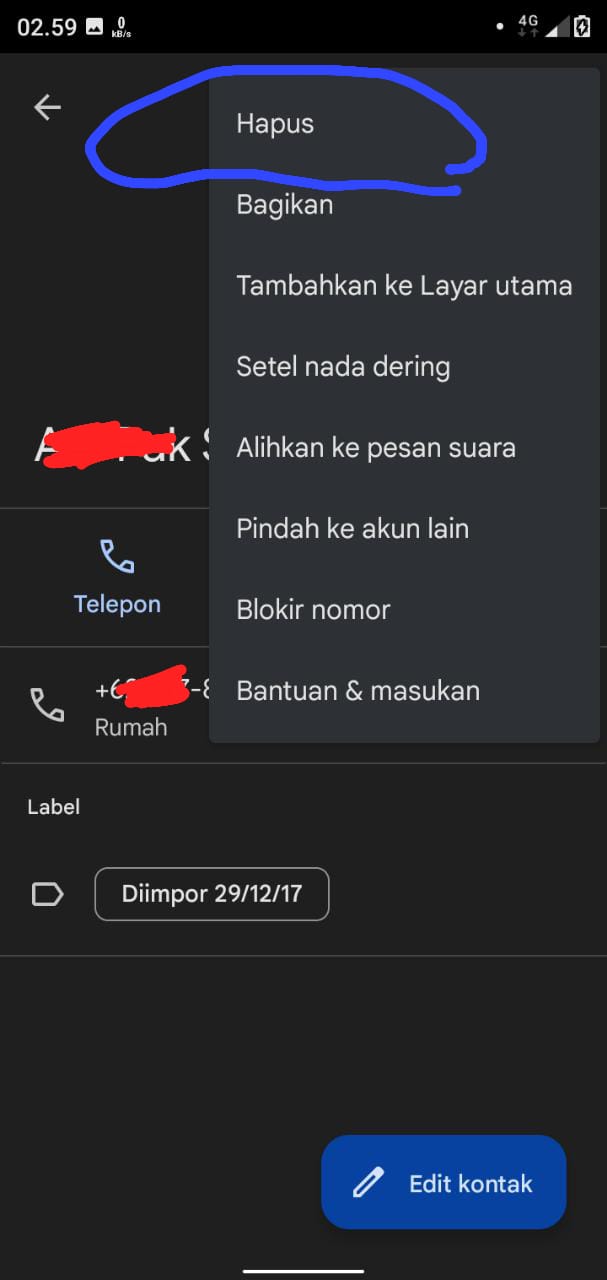
Task: Tap the blue Telepon phone icon
Action: [117, 556]
